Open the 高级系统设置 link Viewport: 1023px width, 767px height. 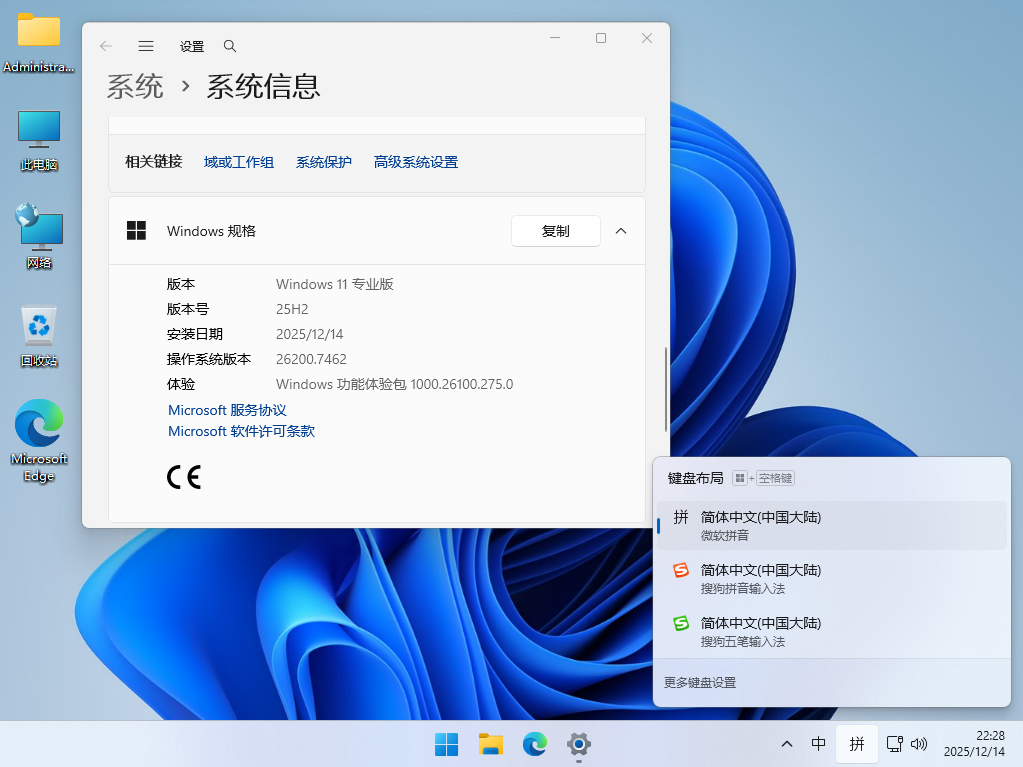[416, 162]
